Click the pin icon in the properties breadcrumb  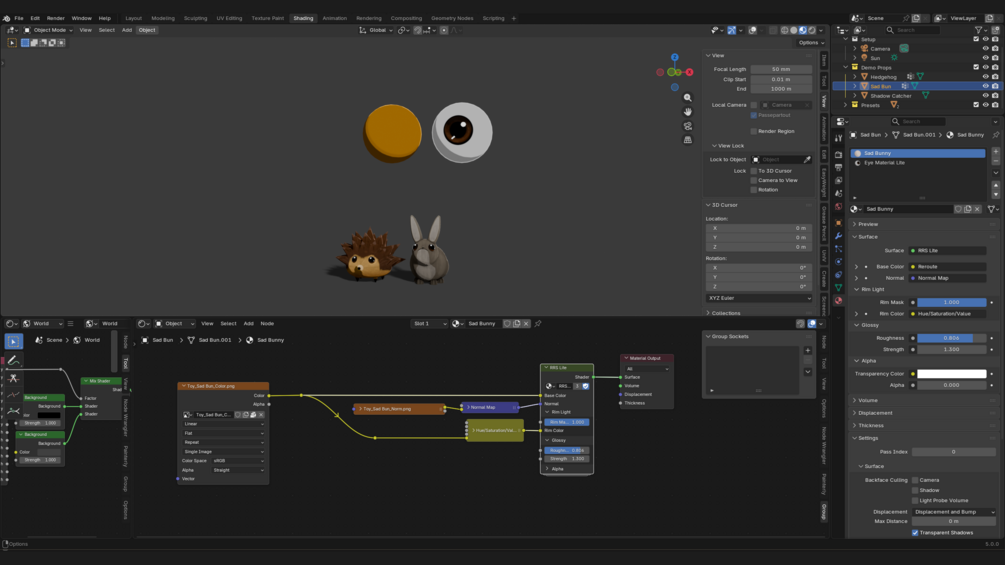[x=995, y=135]
